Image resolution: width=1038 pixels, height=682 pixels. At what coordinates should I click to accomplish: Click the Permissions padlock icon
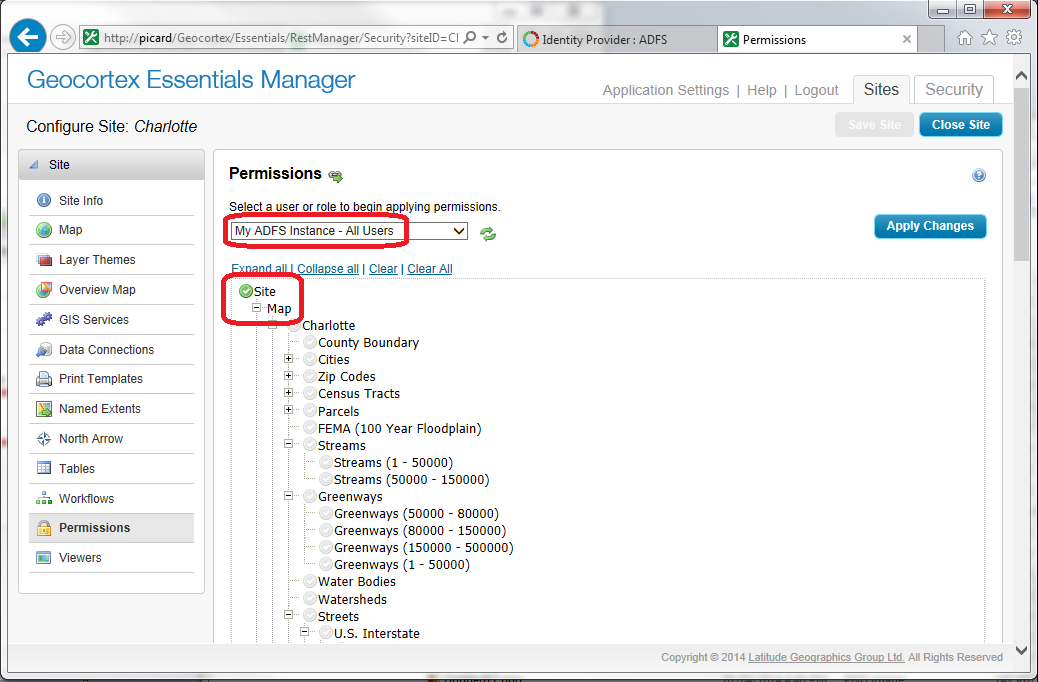(44, 528)
